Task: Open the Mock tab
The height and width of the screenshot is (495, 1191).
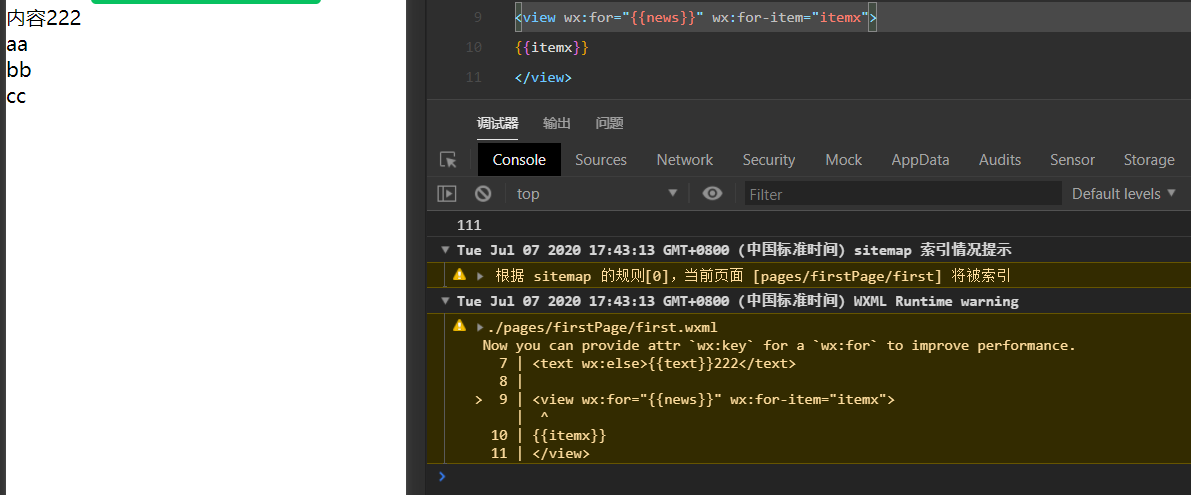Action: 844,160
